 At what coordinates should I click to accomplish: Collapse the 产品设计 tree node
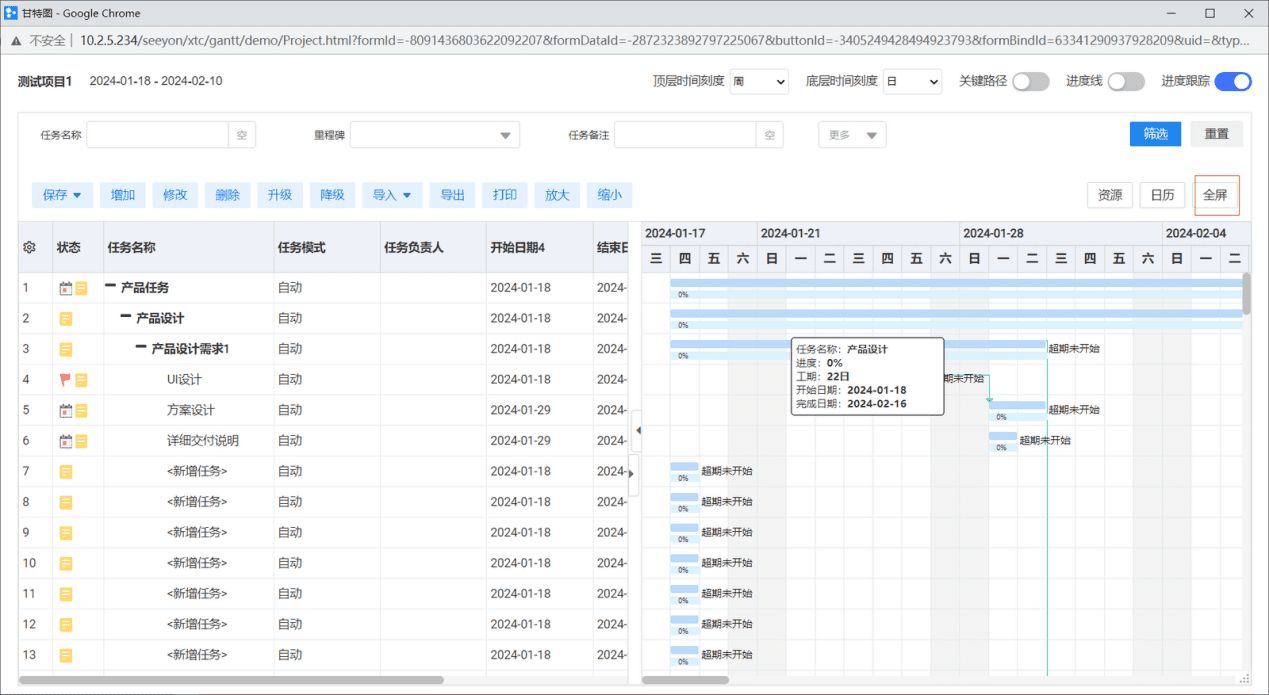pos(125,318)
